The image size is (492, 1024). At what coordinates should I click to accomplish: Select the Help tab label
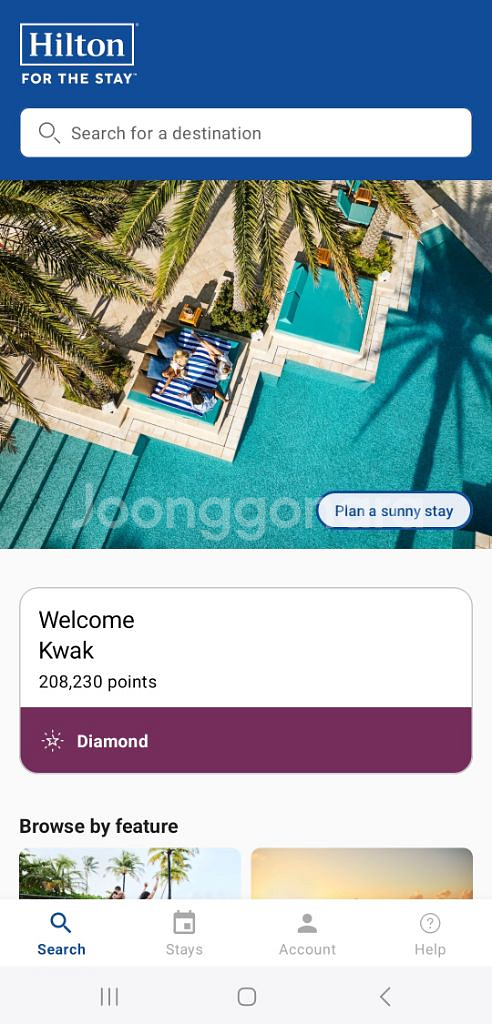click(x=430, y=950)
